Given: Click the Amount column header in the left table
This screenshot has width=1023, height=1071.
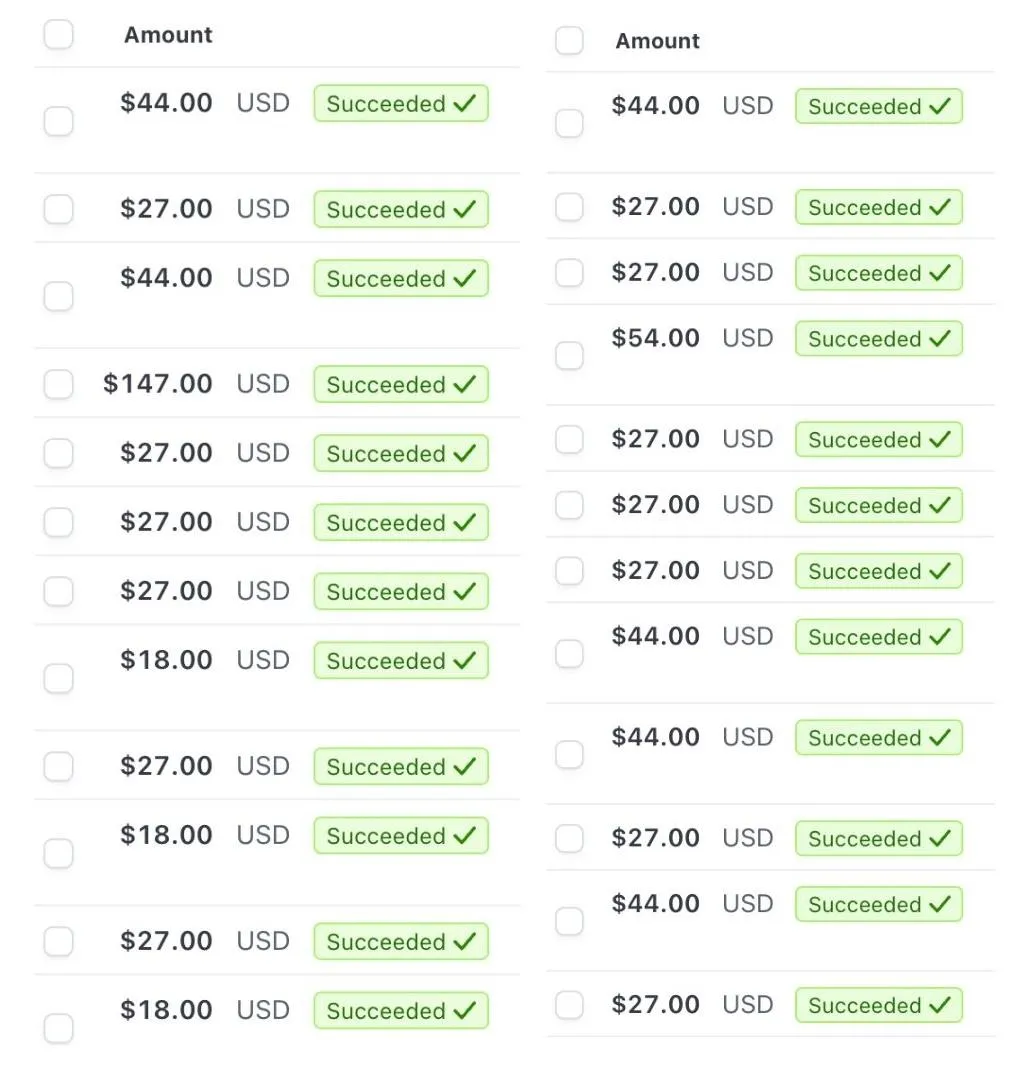Looking at the screenshot, I should 168,35.
